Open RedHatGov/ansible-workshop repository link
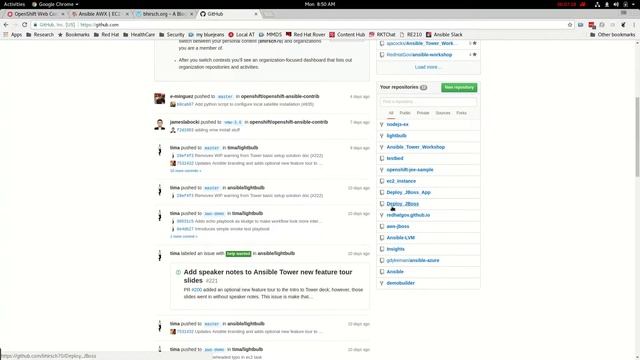640x360 pixels. pyautogui.click(x=419, y=55)
